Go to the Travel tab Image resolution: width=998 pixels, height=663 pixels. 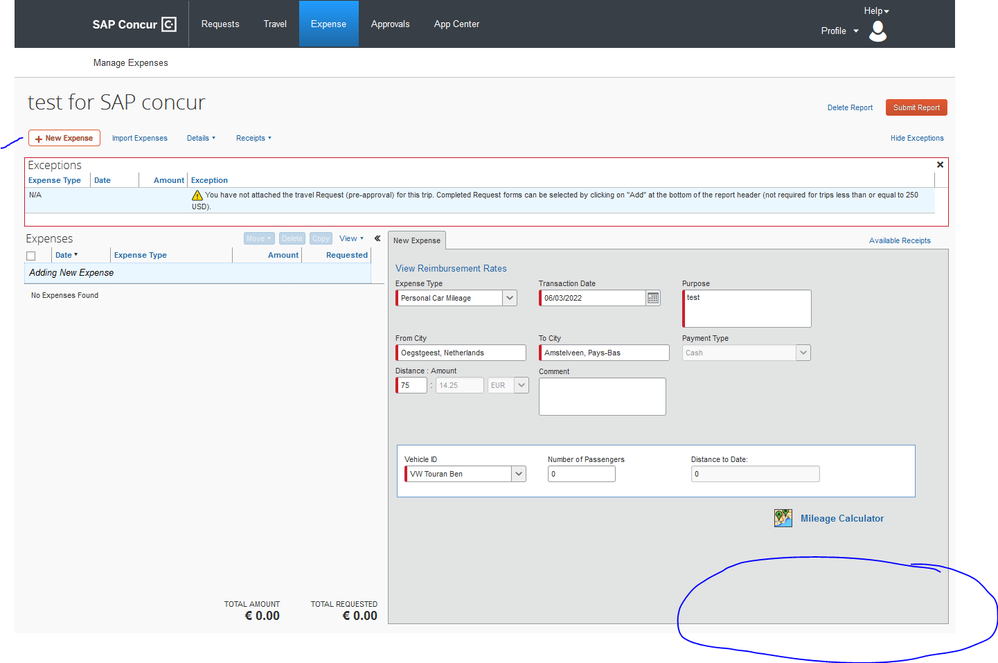pos(275,24)
